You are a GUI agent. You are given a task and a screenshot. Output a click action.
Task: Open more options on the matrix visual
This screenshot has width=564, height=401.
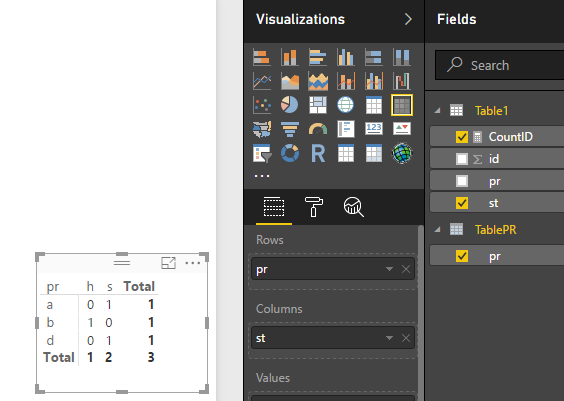tap(192, 263)
